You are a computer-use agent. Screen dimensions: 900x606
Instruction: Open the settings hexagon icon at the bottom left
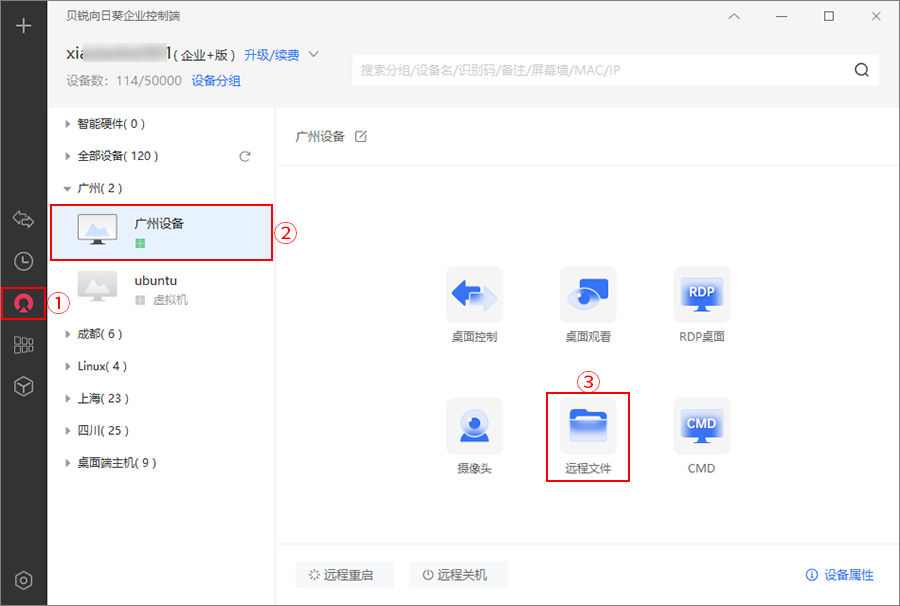pyautogui.click(x=24, y=581)
